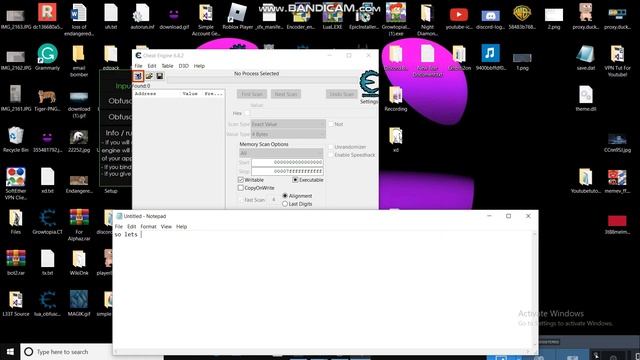Open the theme.dll file icon
This screenshot has height=360, width=640.
point(586,99)
